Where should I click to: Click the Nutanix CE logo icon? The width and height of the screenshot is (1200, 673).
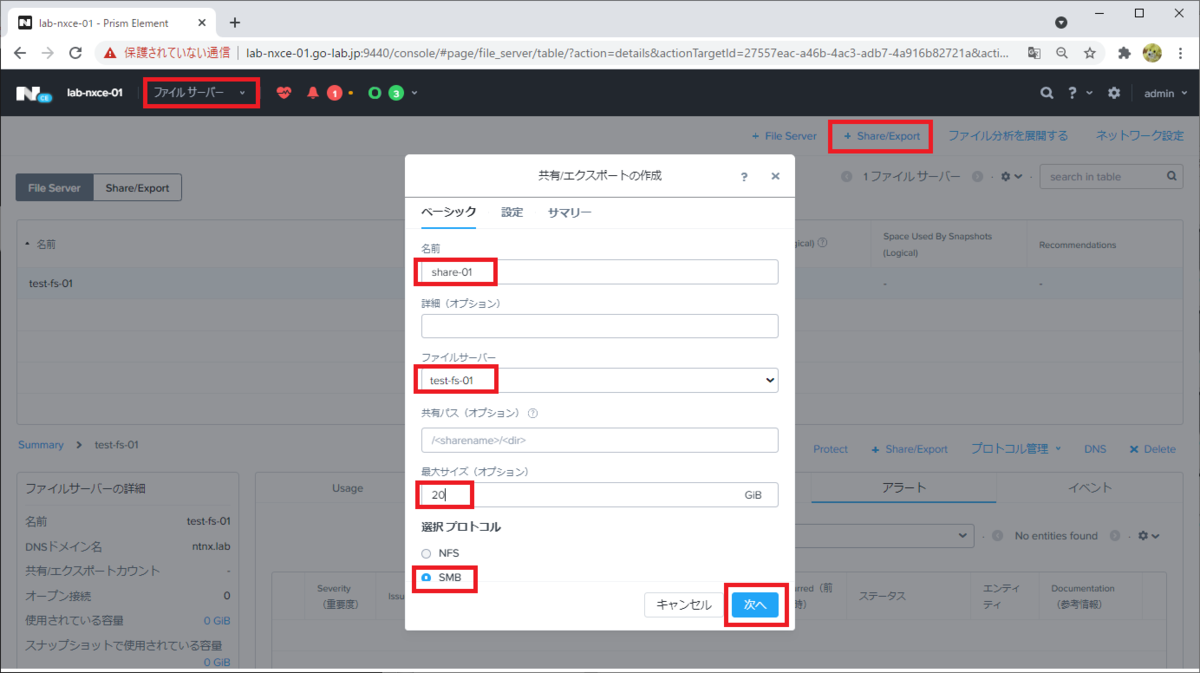(33, 93)
